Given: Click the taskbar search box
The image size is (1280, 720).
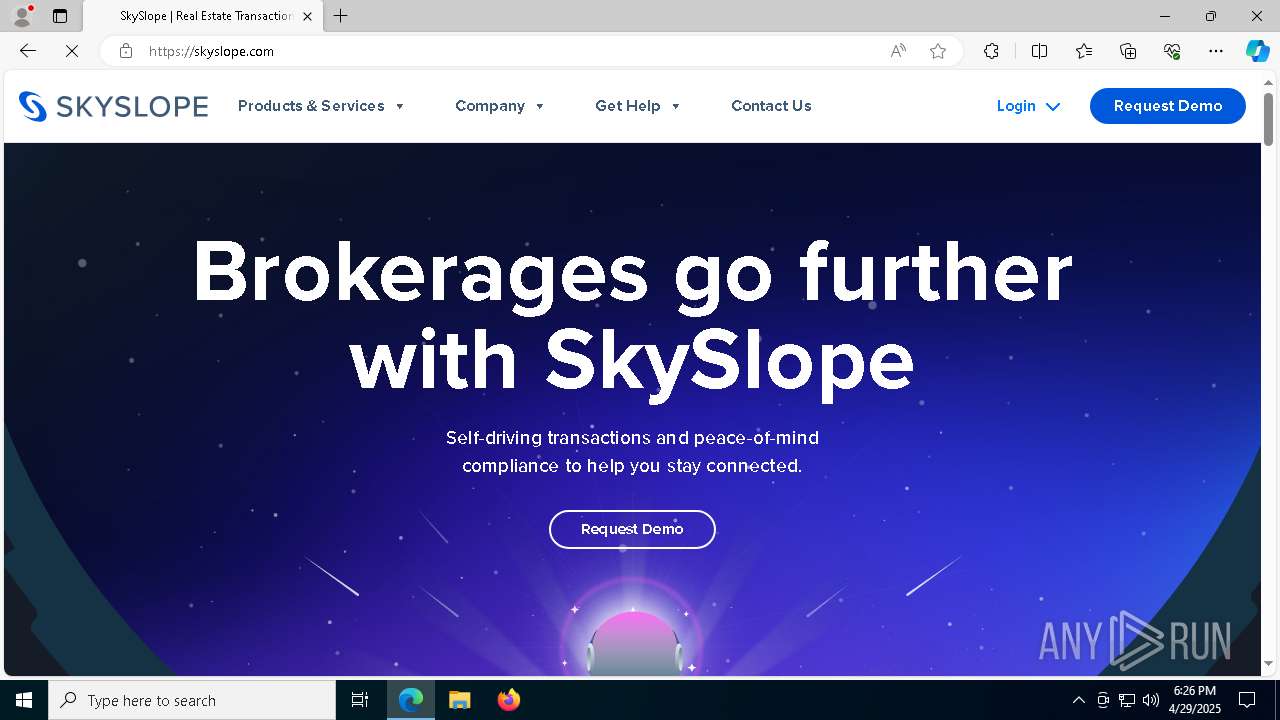Looking at the screenshot, I should (x=192, y=700).
